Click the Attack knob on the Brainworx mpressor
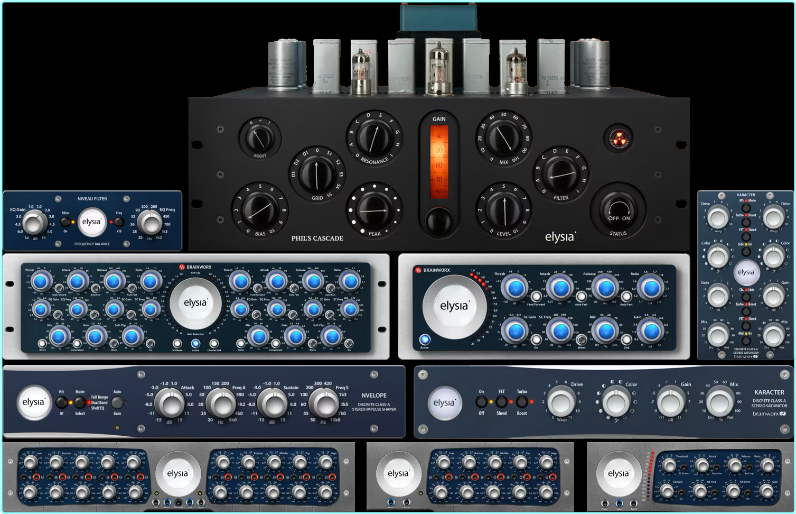The image size is (796, 514). pos(560,288)
